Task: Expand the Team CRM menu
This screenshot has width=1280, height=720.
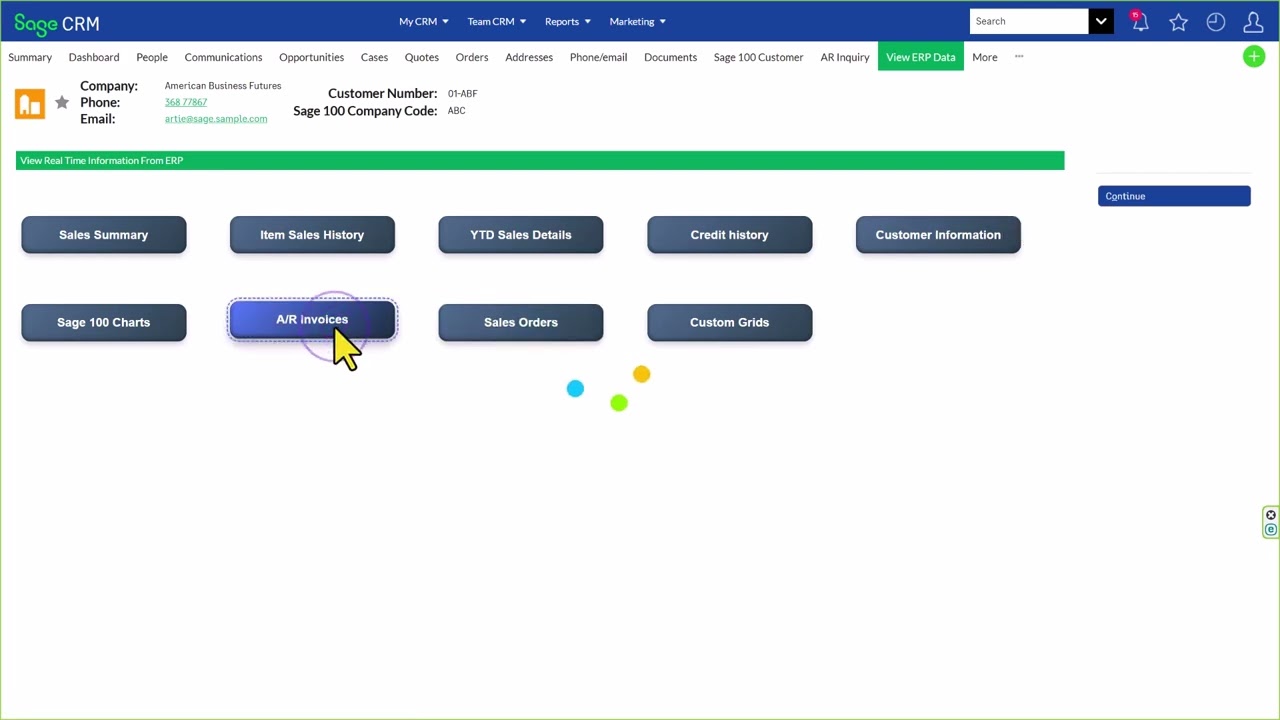Action: pyautogui.click(x=497, y=21)
